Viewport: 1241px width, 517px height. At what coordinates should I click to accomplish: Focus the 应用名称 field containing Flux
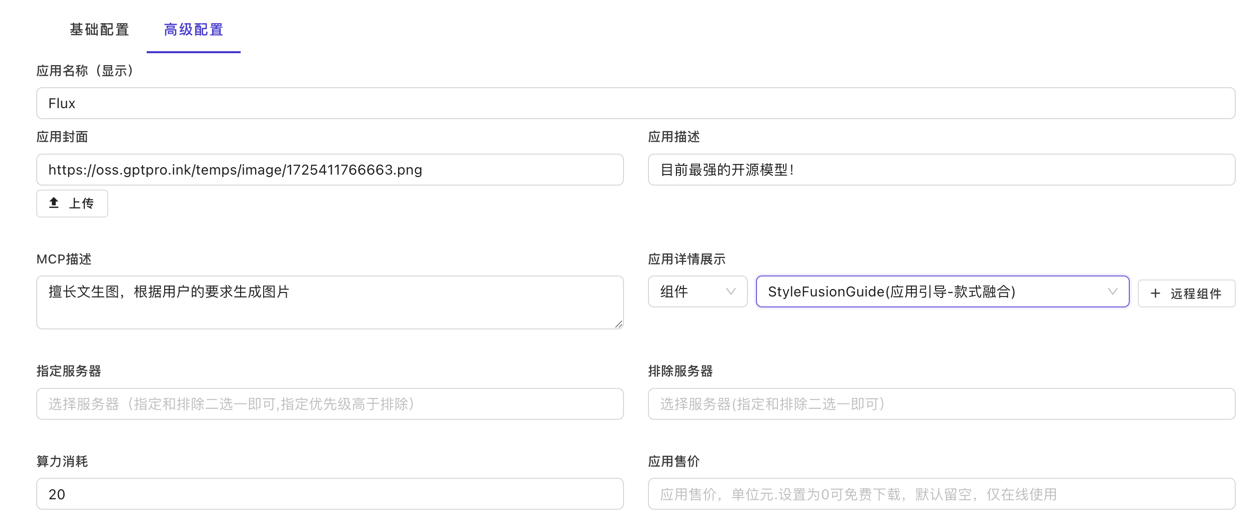(x=635, y=104)
